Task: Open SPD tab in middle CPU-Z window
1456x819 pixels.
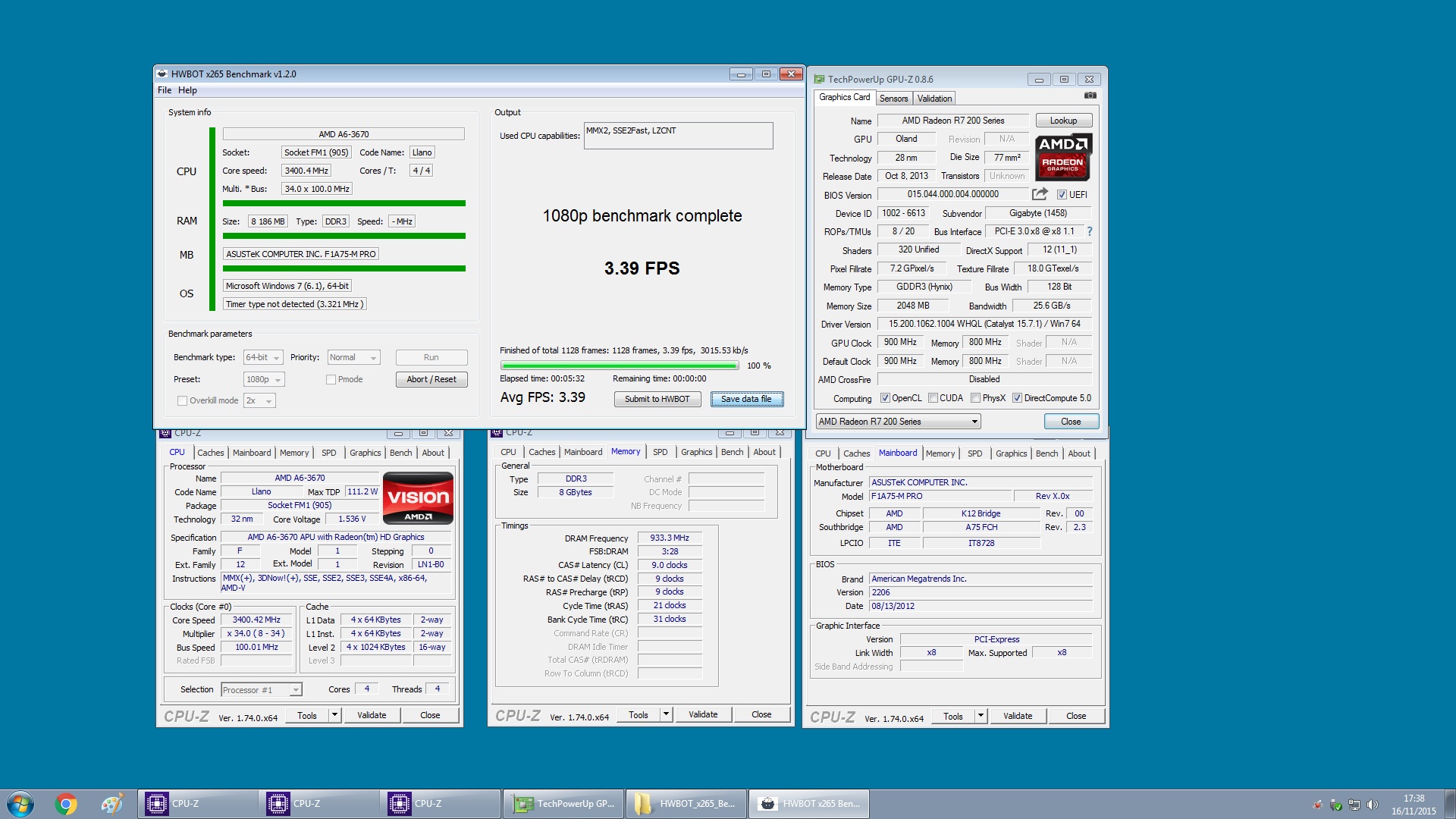Action: (660, 452)
